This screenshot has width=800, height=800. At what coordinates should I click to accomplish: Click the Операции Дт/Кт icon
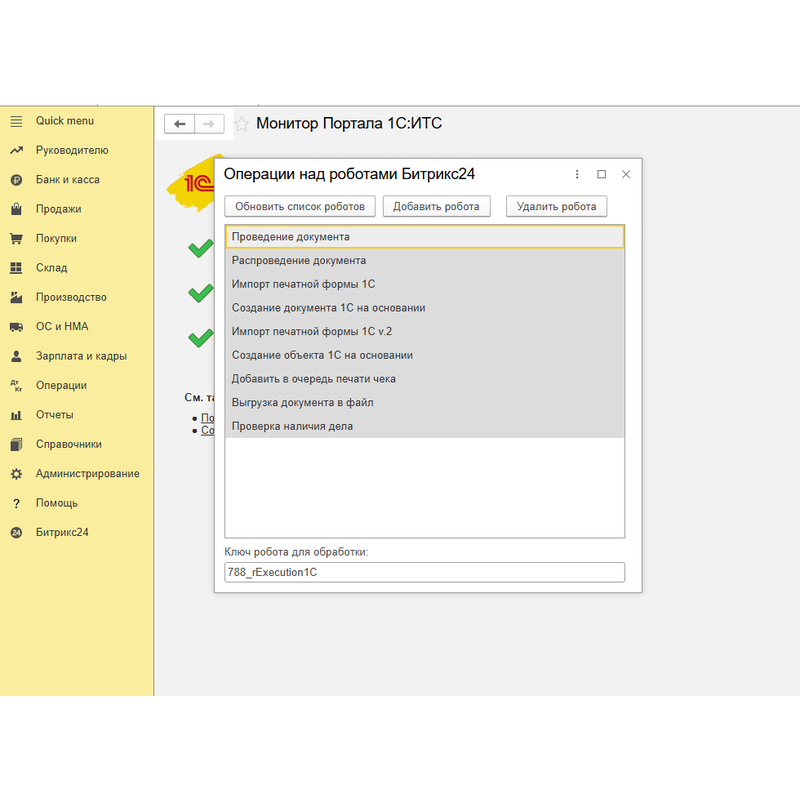16,386
